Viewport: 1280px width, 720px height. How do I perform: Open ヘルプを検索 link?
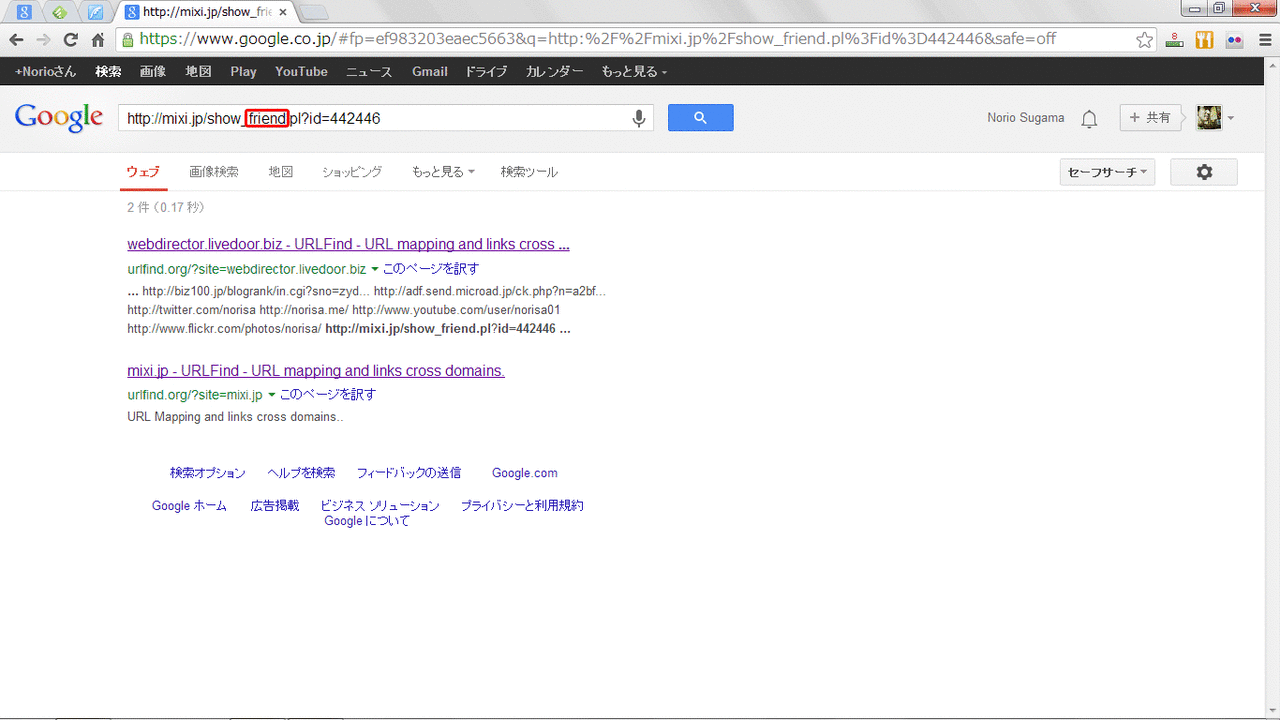[301, 473]
